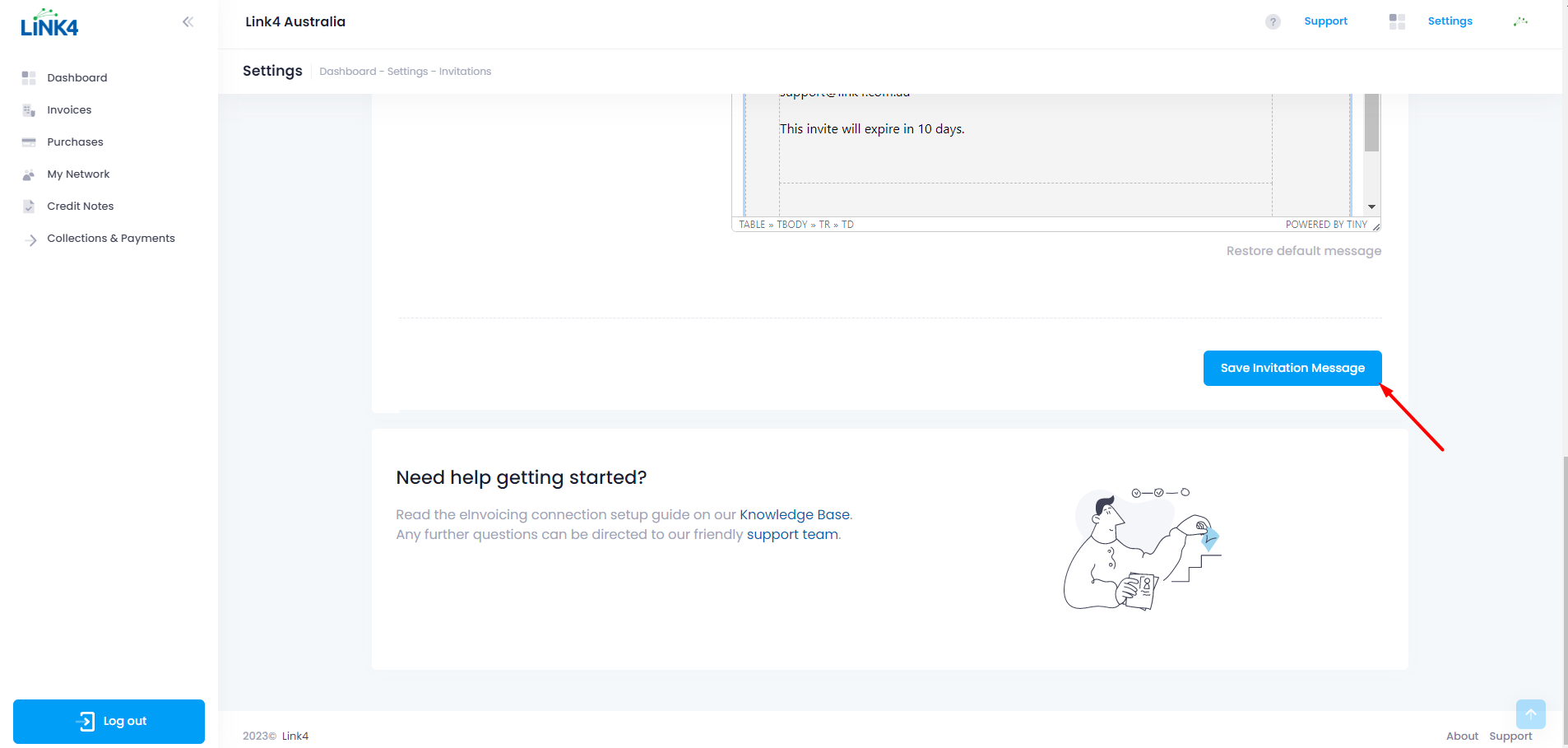The width and height of the screenshot is (1568, 748).
Task: Click the editor resize handle icon
Action: [1376, 225]
